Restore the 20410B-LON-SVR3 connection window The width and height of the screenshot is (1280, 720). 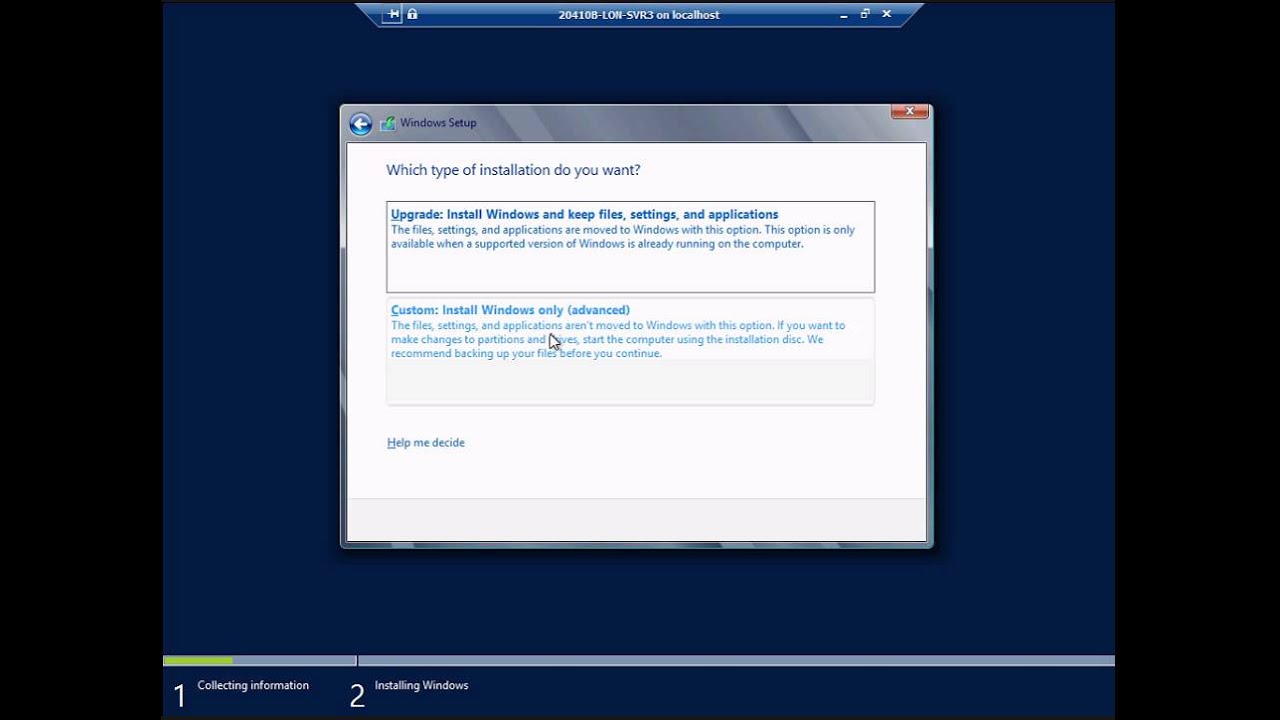click(x=865, y=14)
